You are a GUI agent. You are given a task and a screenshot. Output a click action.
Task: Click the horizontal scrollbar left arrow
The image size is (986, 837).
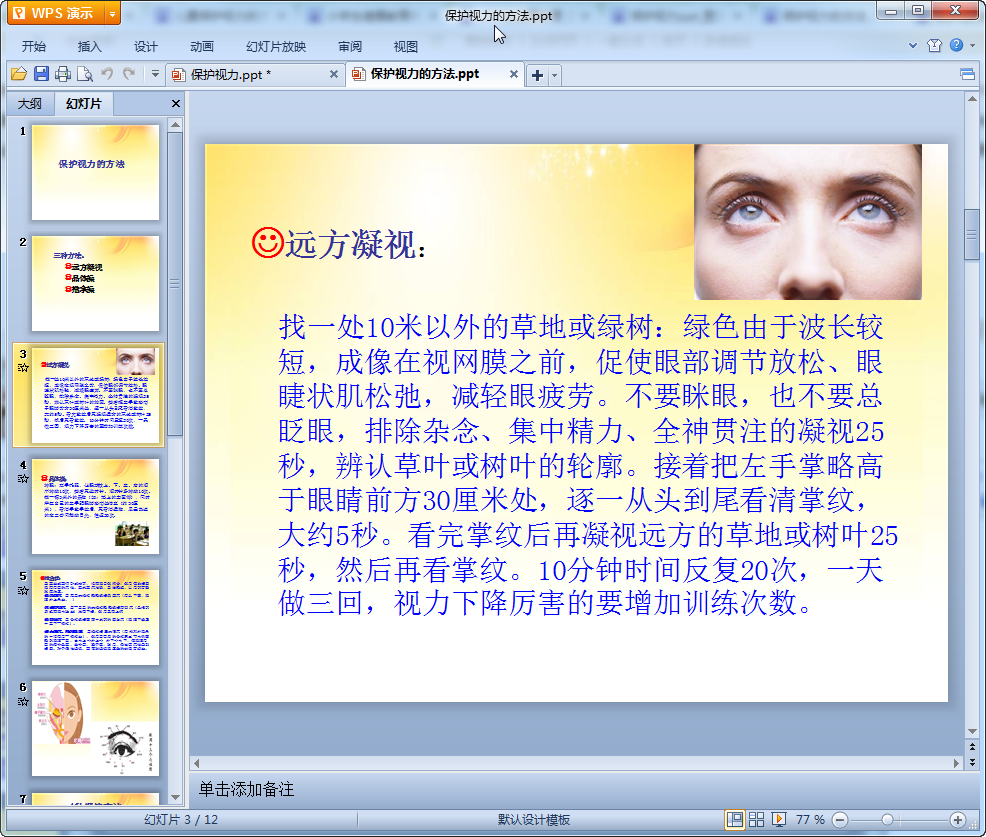pos(197,763)
